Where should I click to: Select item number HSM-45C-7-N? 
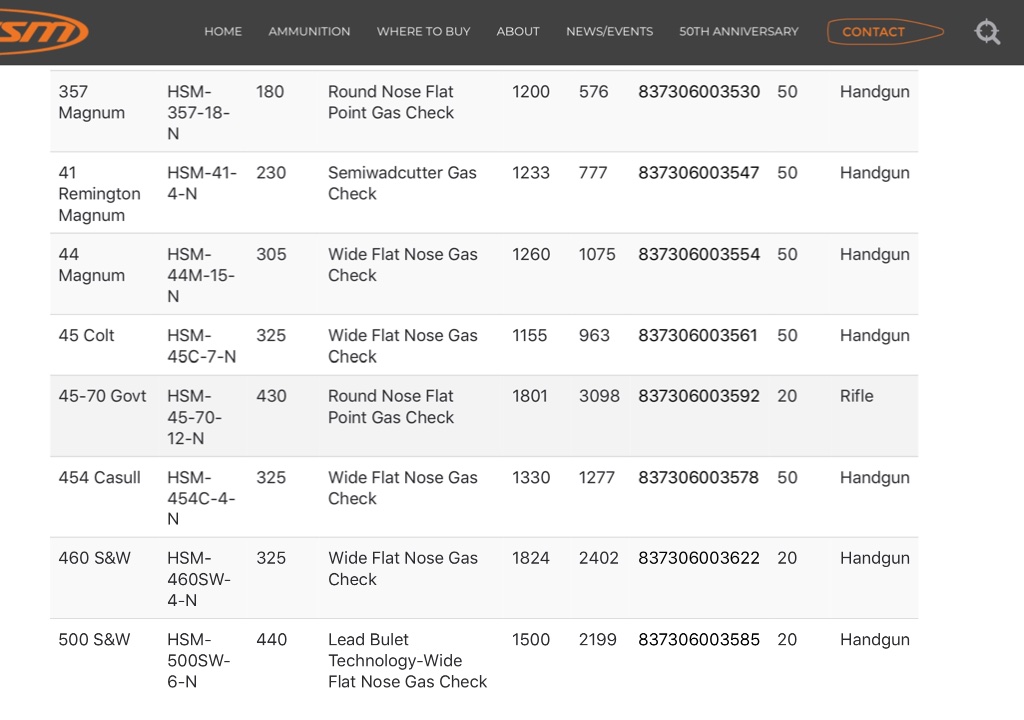point(201,346)
